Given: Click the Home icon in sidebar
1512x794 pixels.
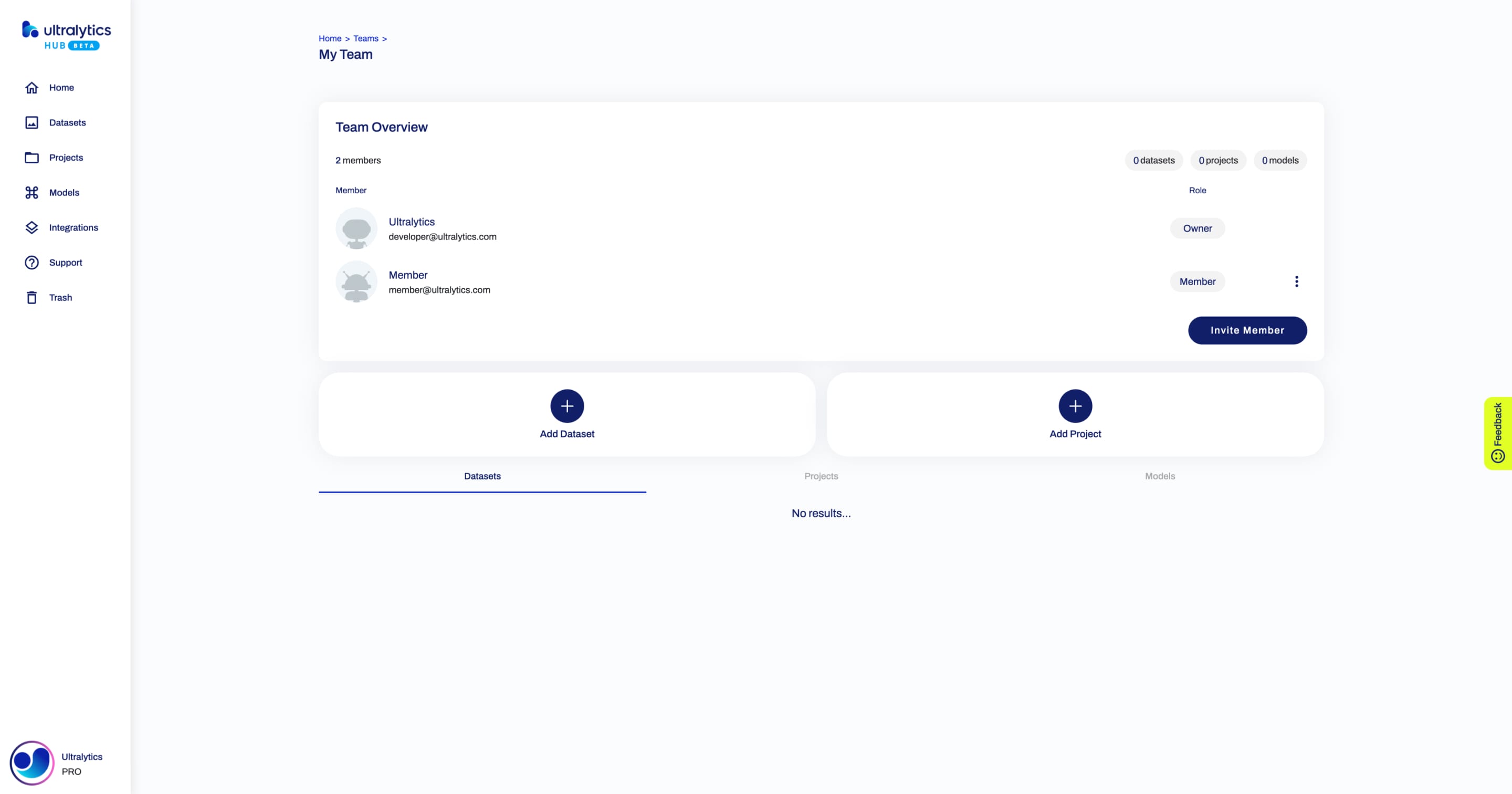Looking at the screenshot, I should [31, 87].
